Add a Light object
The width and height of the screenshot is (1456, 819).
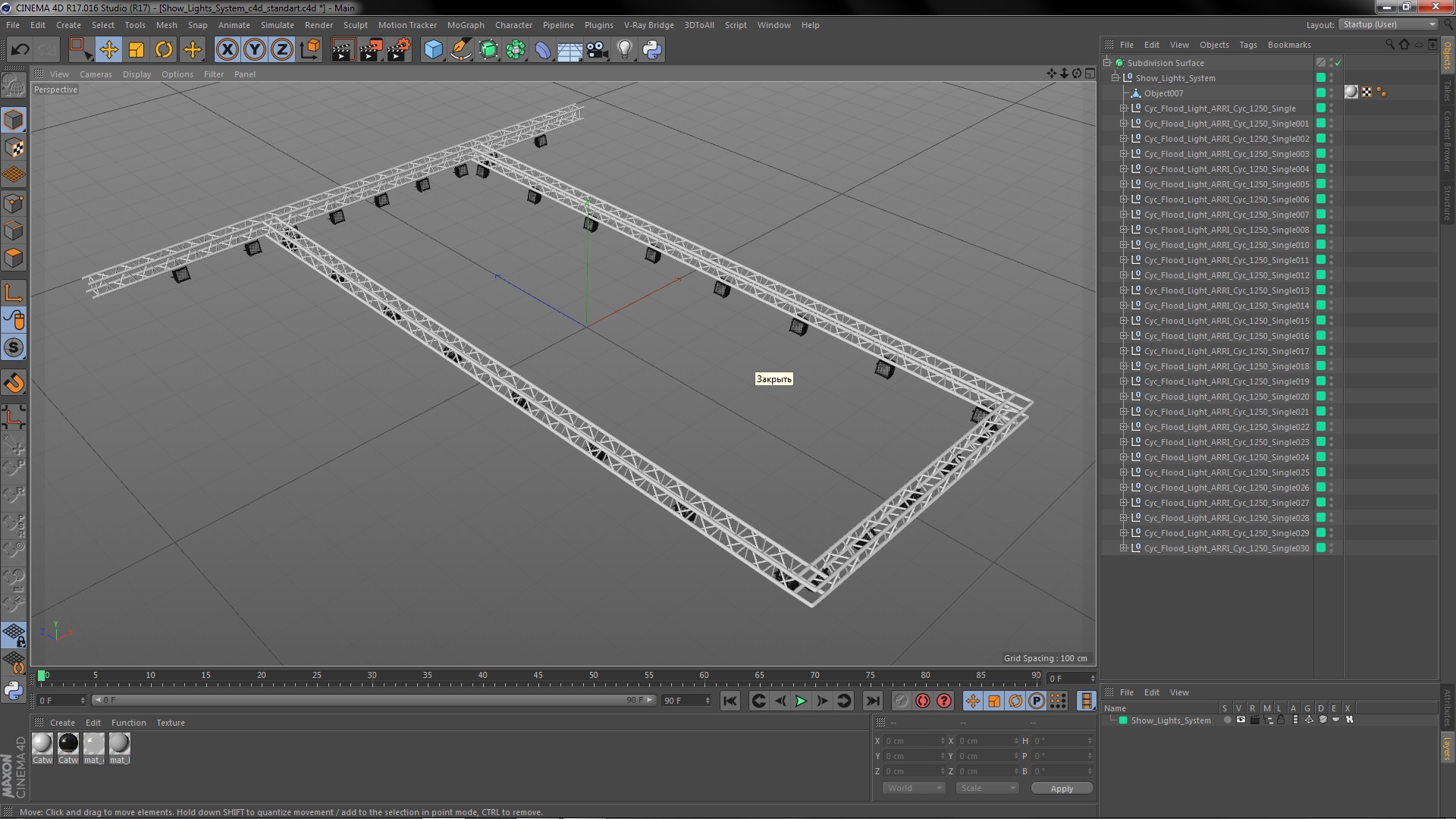(625, 50)
